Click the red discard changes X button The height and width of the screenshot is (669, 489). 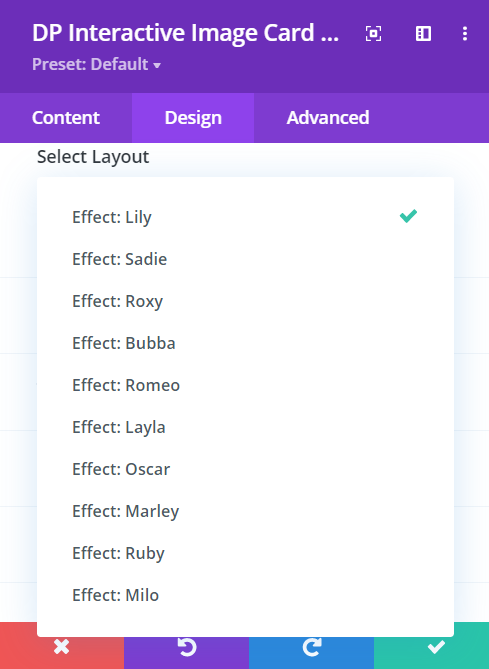tap(62, 646)
